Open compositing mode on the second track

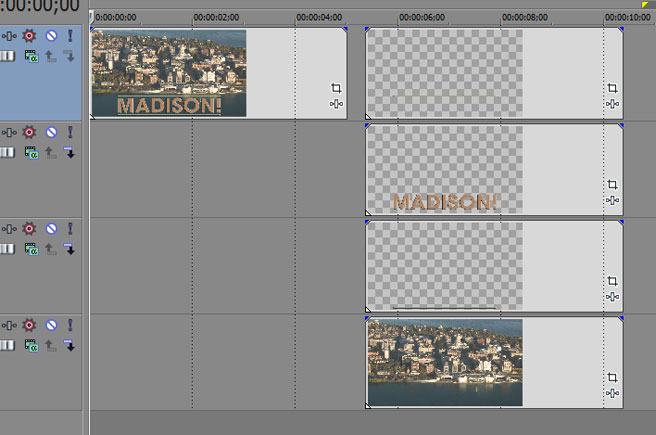pos(31,153)
